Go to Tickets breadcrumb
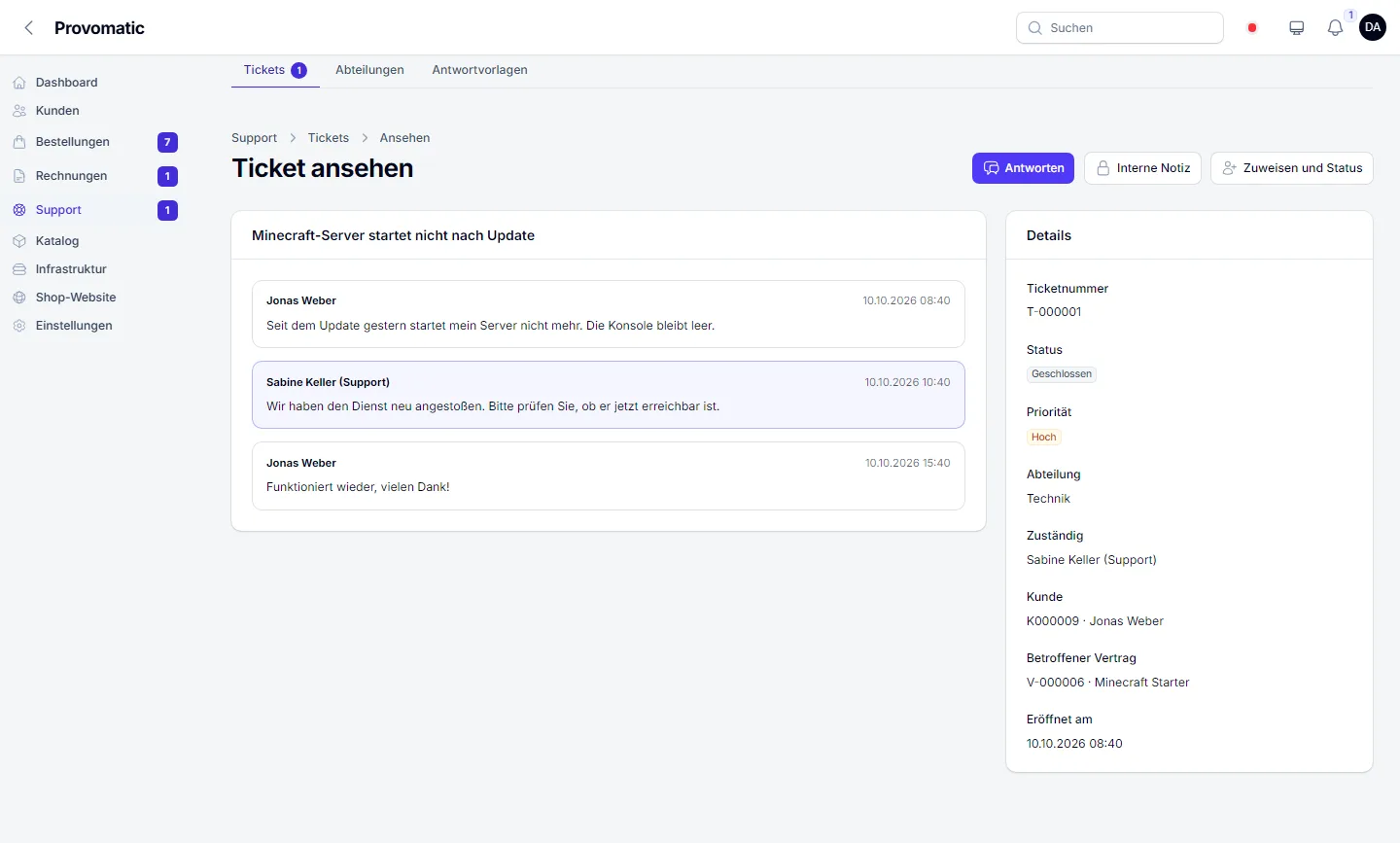 point(328,138)
